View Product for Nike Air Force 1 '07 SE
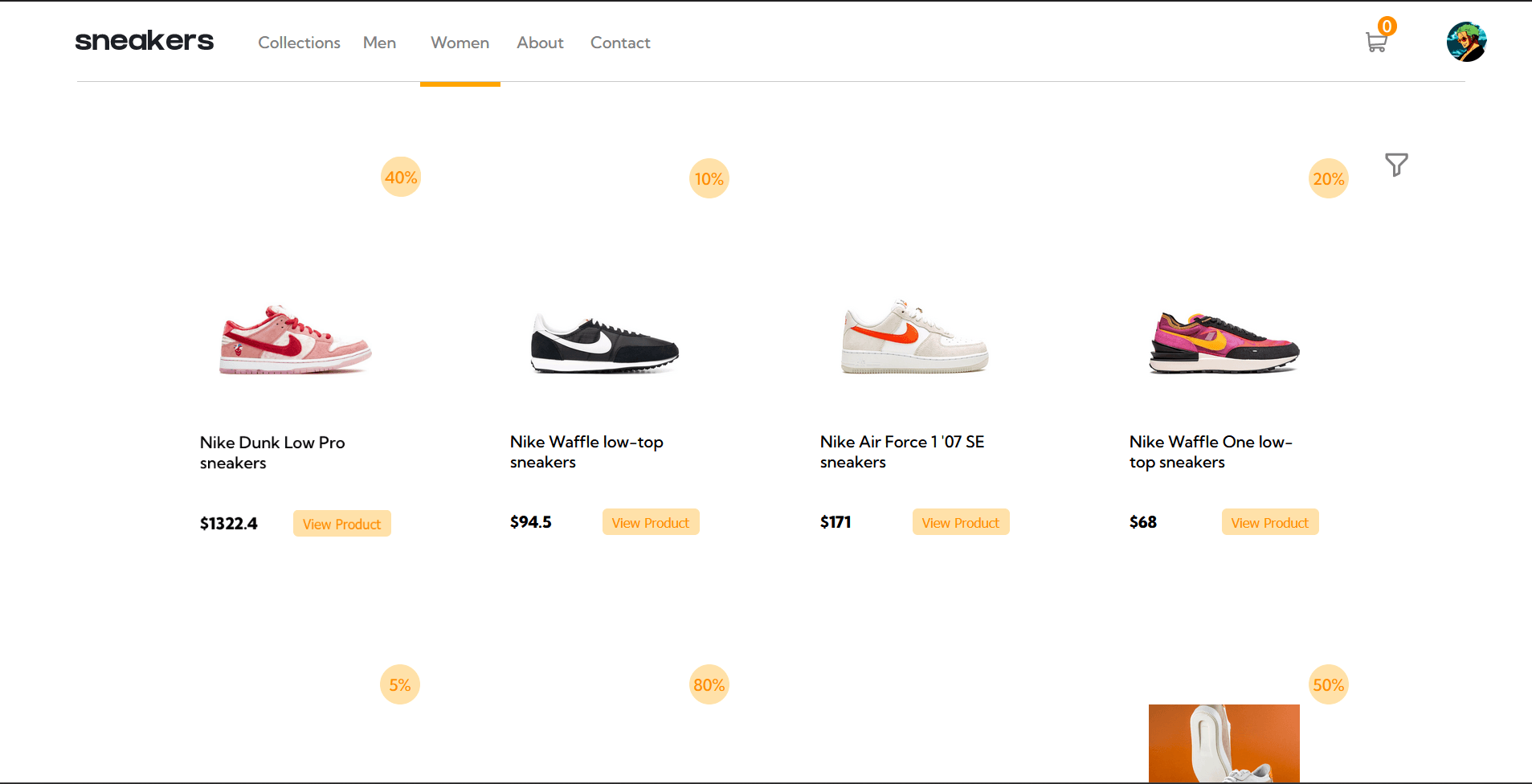The width and height of the screenshot is (1532, 784). tap(961, 522)
